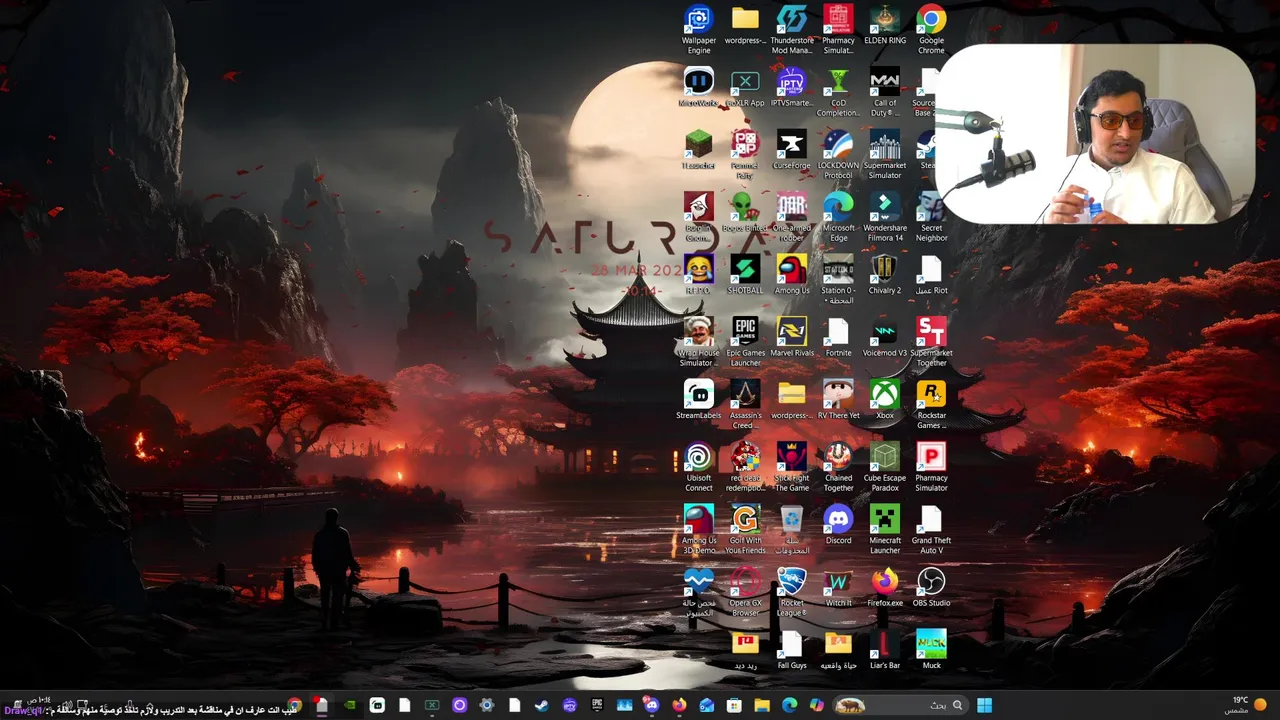The width and height of the screenshot is (1280, 720).
Task: Open File Explorer from the taskbar
Action: pos(762,705)
